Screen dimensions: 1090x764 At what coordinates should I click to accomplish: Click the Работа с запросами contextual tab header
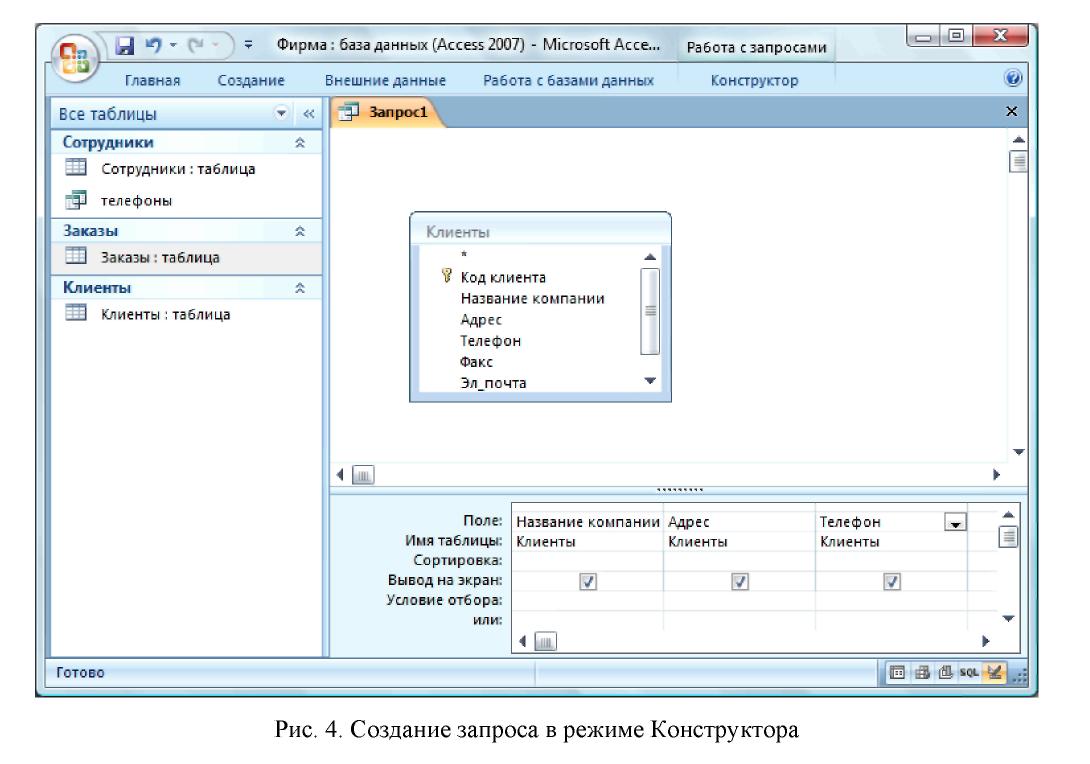(756, 47)
